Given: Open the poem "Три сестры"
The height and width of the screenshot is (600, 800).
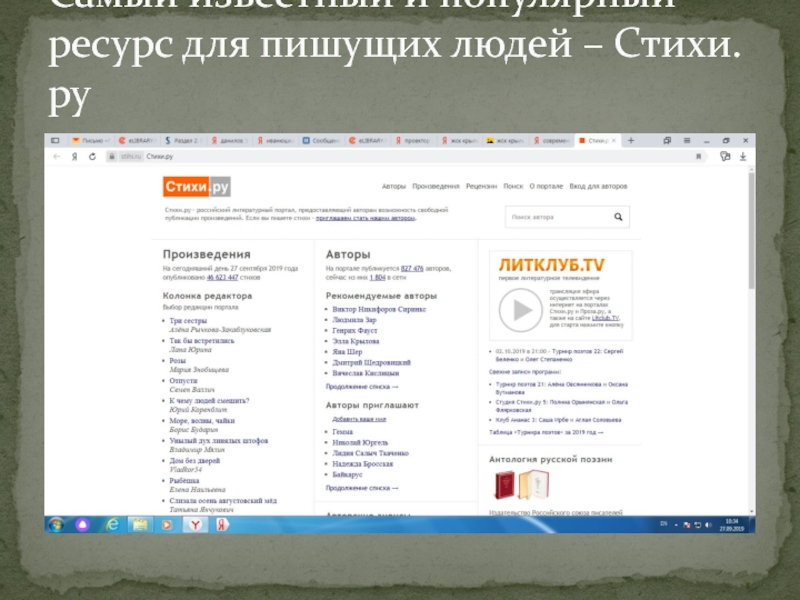Looking at the screenshot, I should click(188, 321).
